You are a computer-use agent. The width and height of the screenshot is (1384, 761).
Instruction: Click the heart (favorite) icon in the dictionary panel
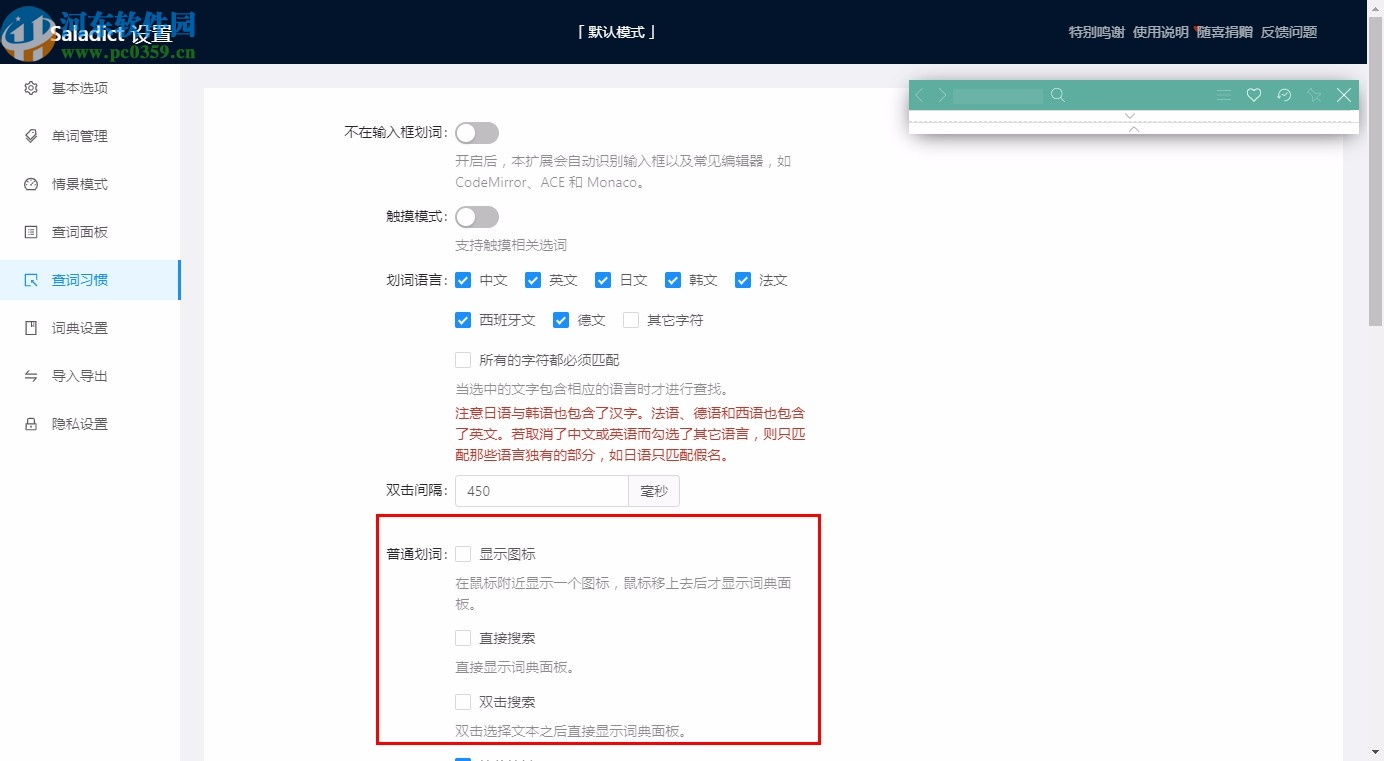[x=1254, y=94]
